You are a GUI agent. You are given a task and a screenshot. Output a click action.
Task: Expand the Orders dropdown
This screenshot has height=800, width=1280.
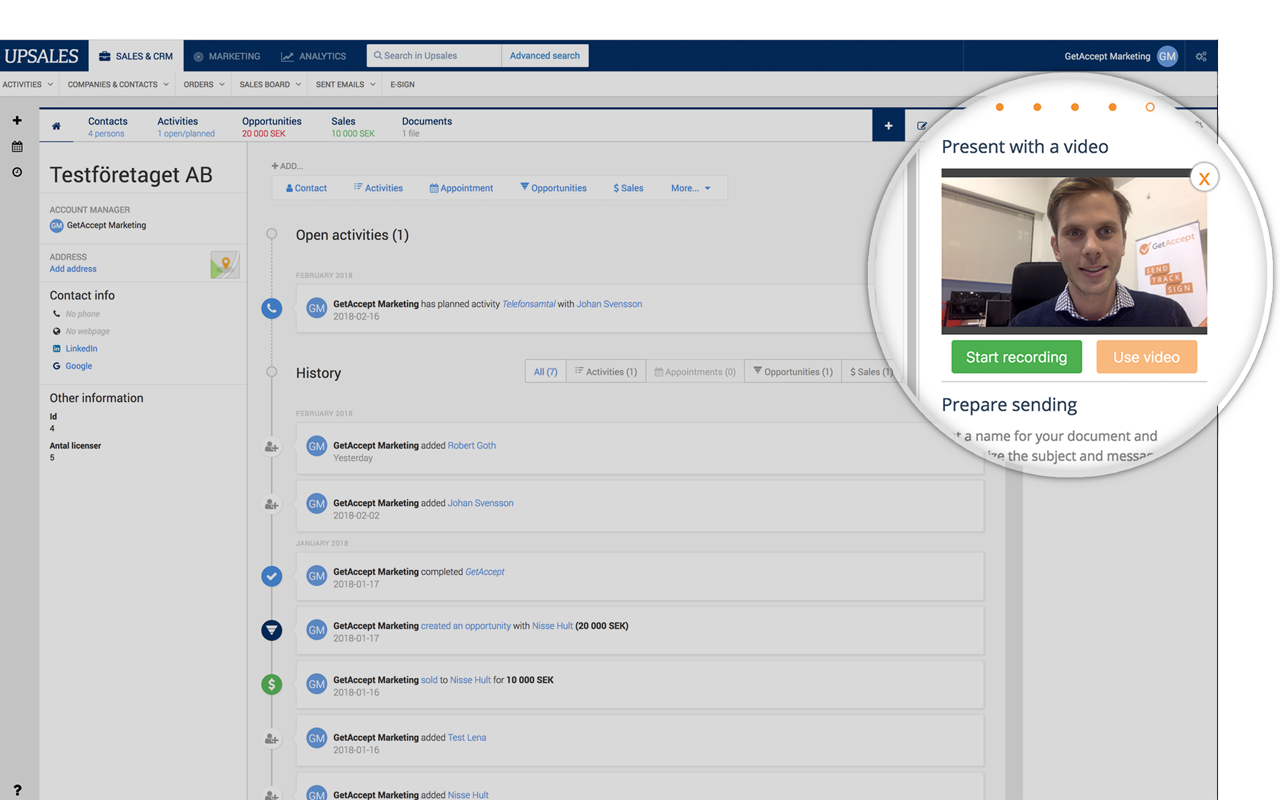tap(204, 84)
